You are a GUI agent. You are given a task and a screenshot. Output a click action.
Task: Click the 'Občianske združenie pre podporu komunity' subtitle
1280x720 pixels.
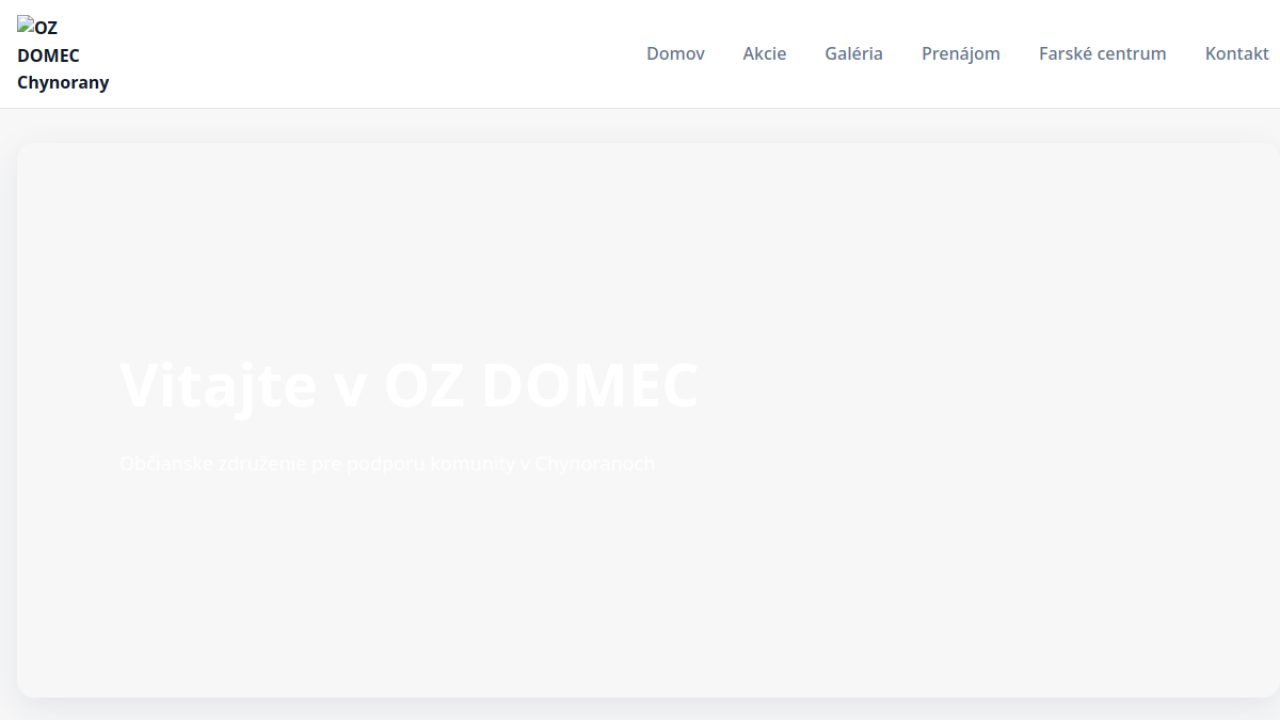pos(387,464)
